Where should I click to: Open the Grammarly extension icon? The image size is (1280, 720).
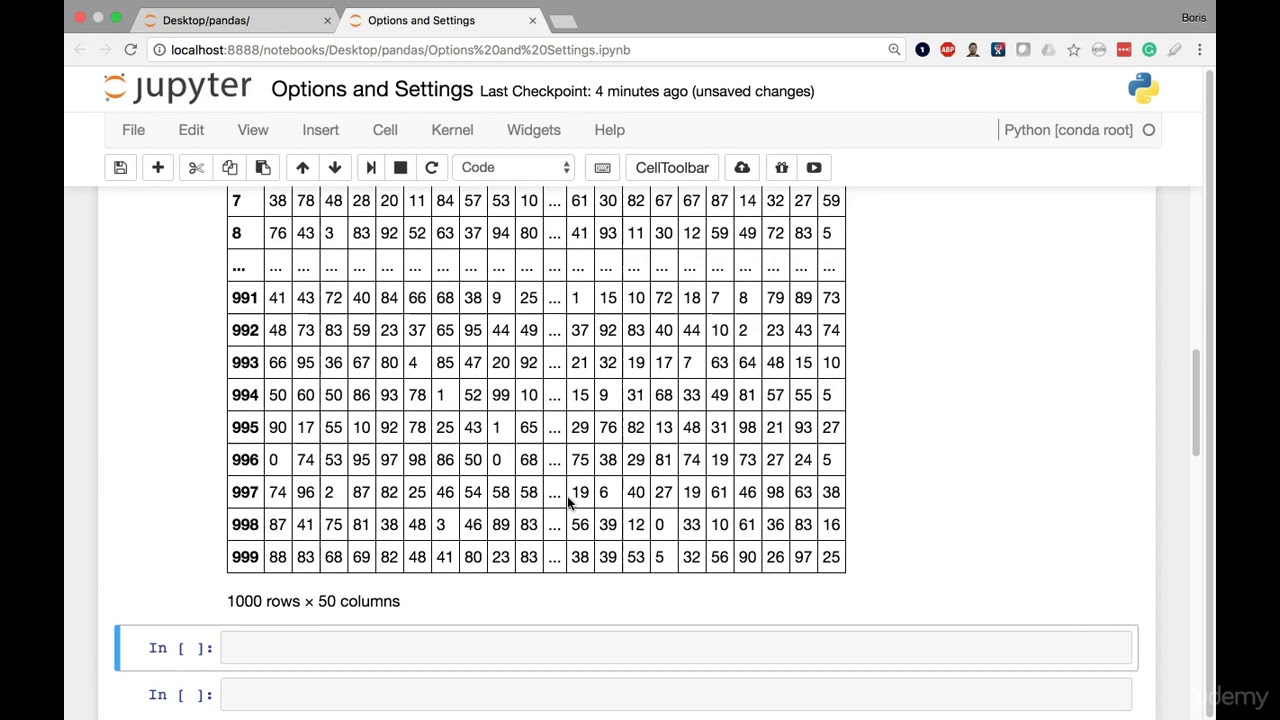1149,50
